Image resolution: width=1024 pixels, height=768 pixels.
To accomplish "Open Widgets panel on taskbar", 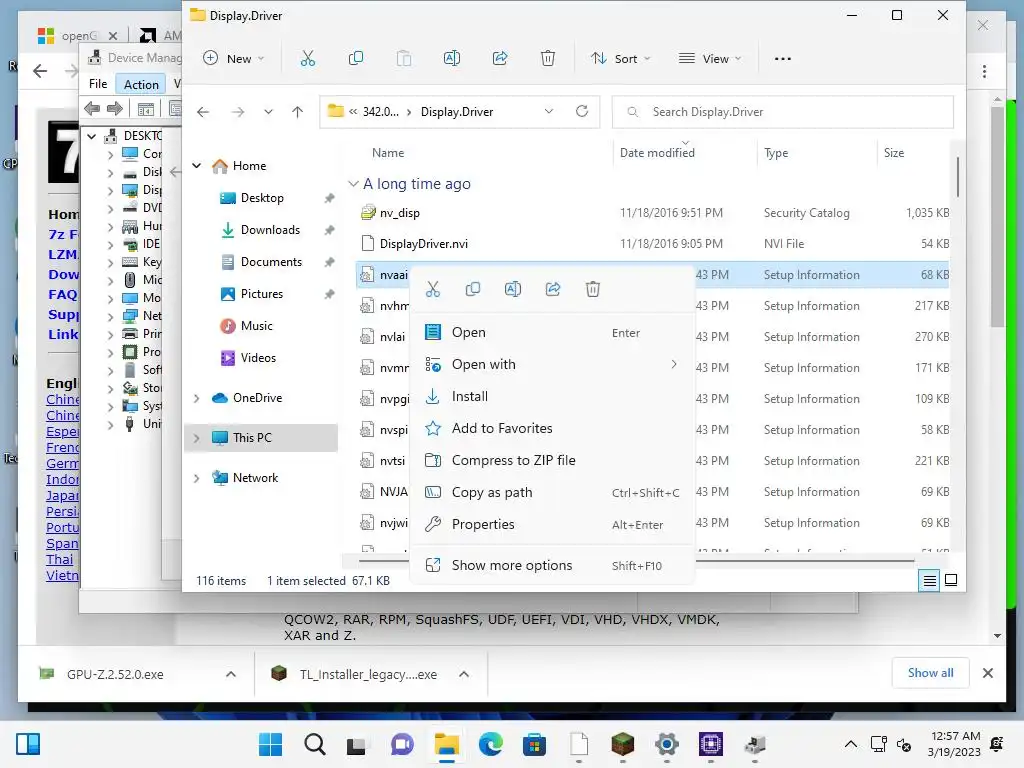I will 28,744.
